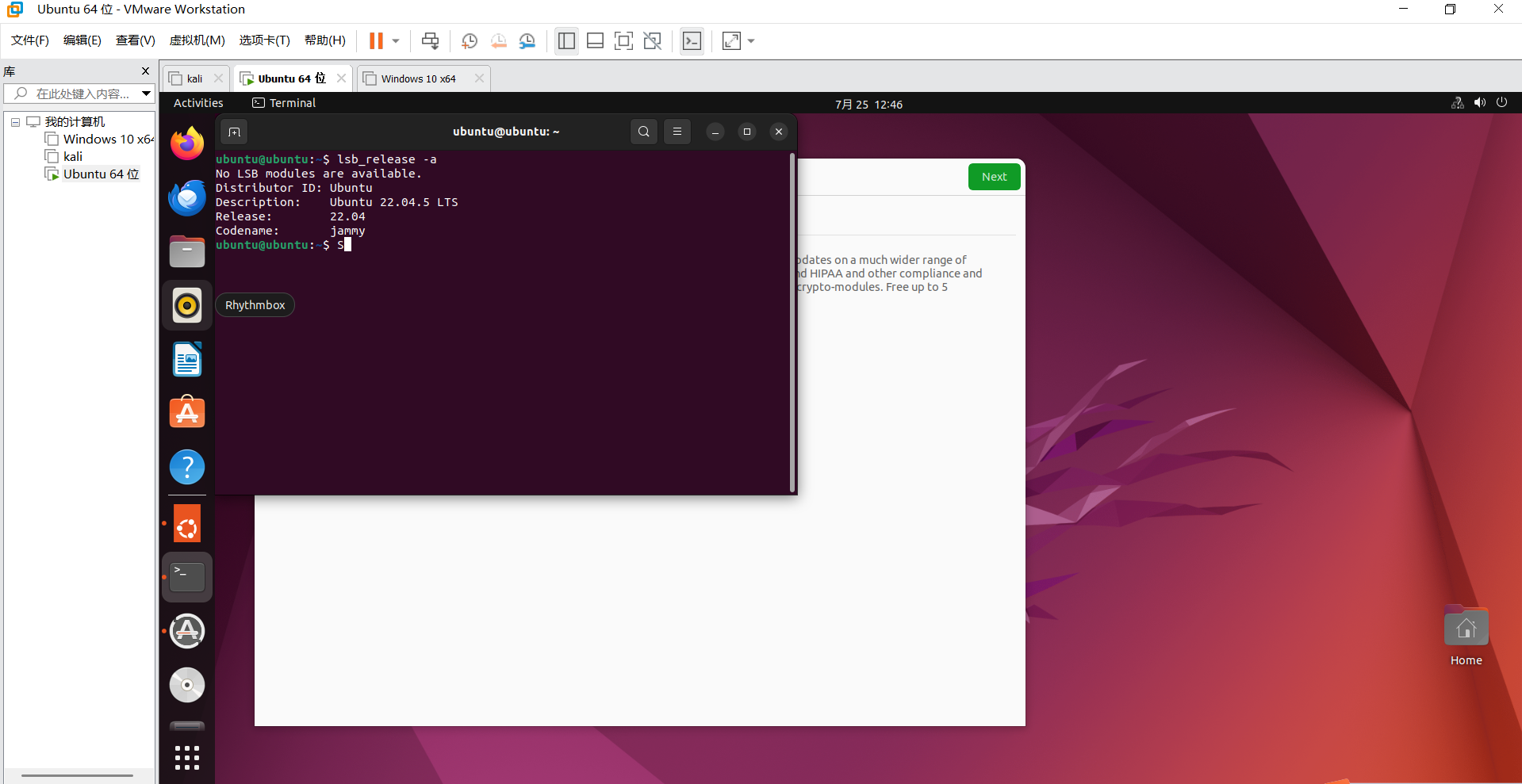Click the Unity mode icon
Screen dimensions: 1522x784
point(653,41)
